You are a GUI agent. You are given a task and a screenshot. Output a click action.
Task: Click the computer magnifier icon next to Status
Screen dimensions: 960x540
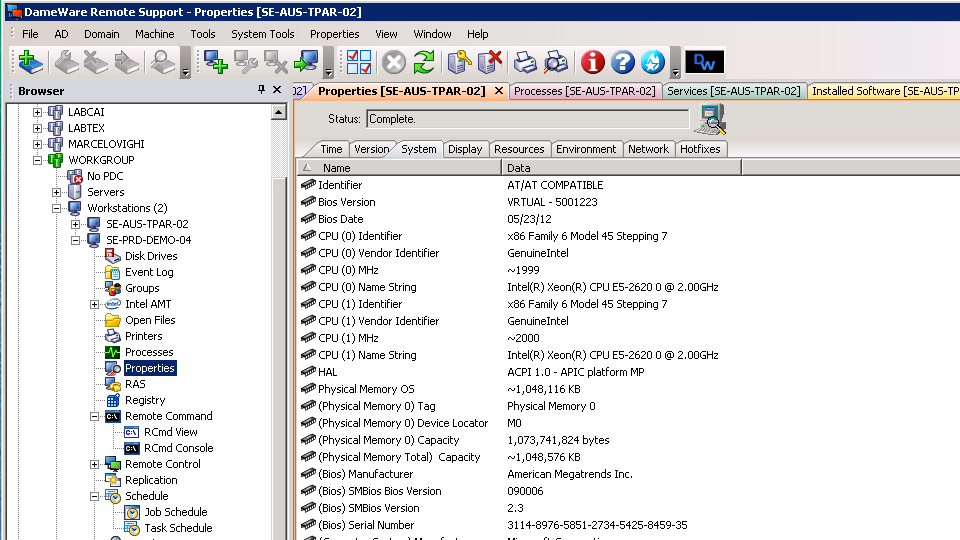[711, 119]
